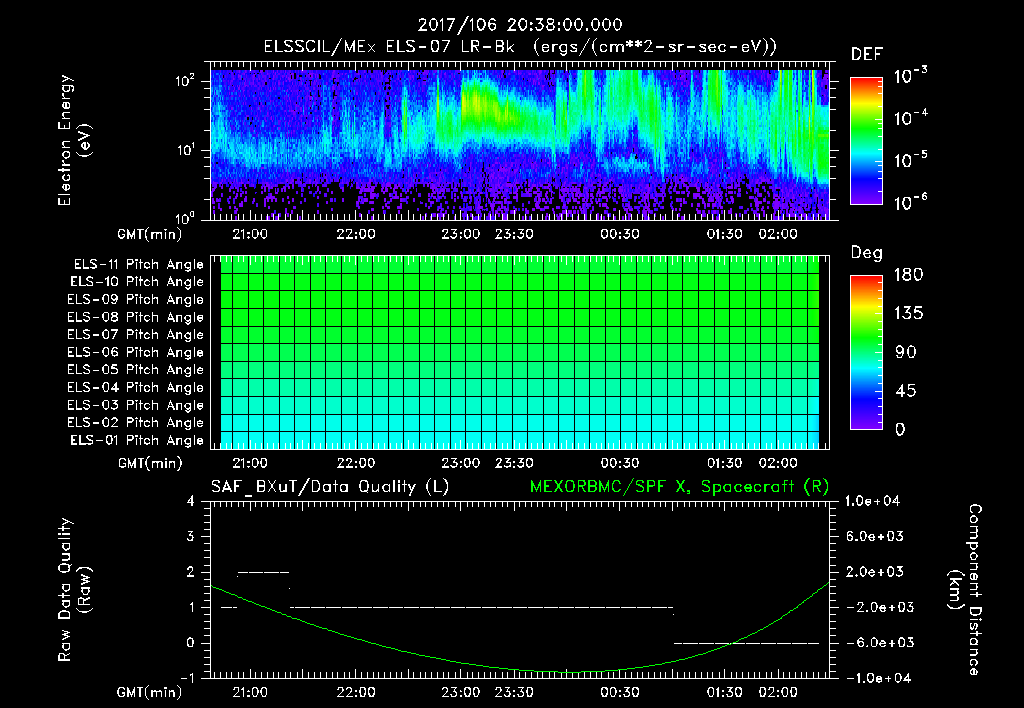Image resolution: width=1024 pixels, height=708 pixels.
Task: Click the 10^2 electron energy tick label
Action: coord(186,81)
